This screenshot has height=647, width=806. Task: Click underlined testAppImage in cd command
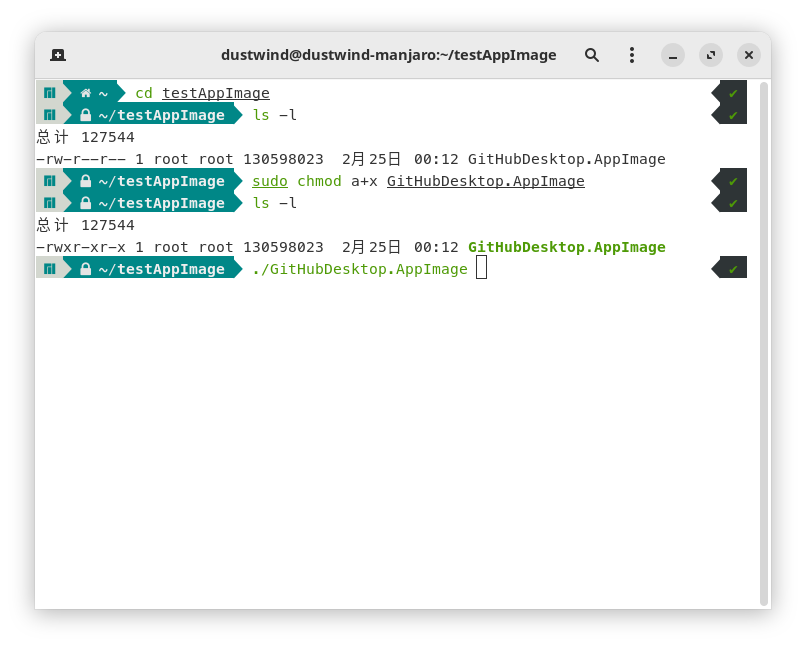coord(216,93)
